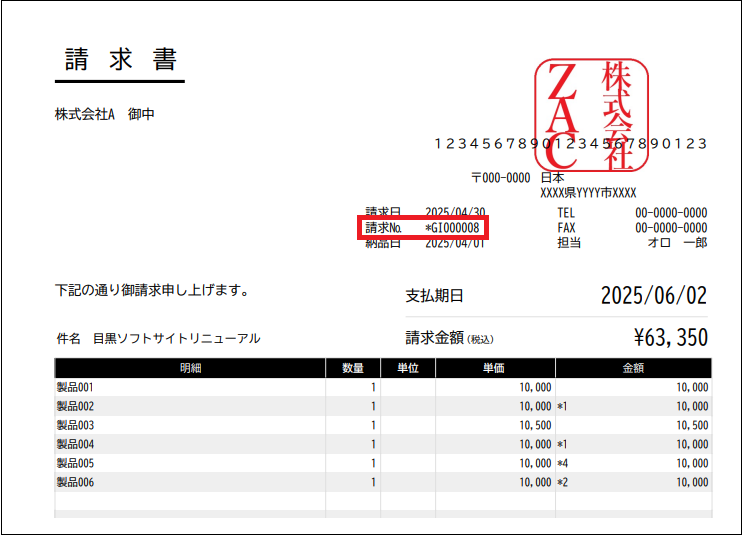Click the 請求金額 (税込) label
Viewport: 744px width, 535px height.
449,338
